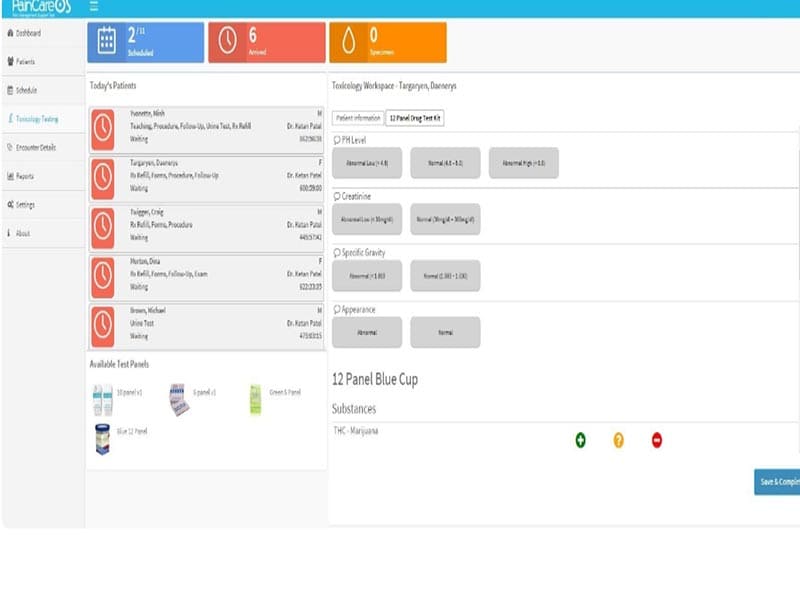Viewport: 800px width, 600px height.
Task: Set Appearance to Abnormal
Action: [367, 333]
